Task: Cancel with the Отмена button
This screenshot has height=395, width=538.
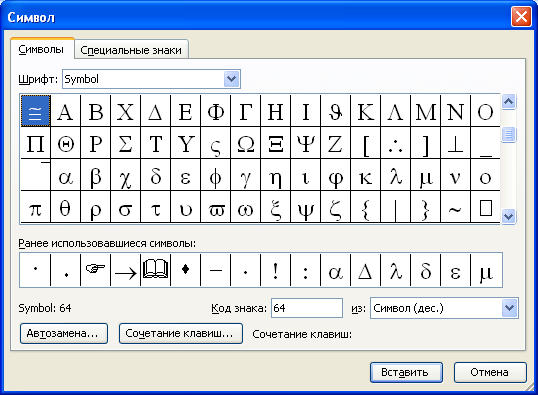Action: click(x=490, y=372)
